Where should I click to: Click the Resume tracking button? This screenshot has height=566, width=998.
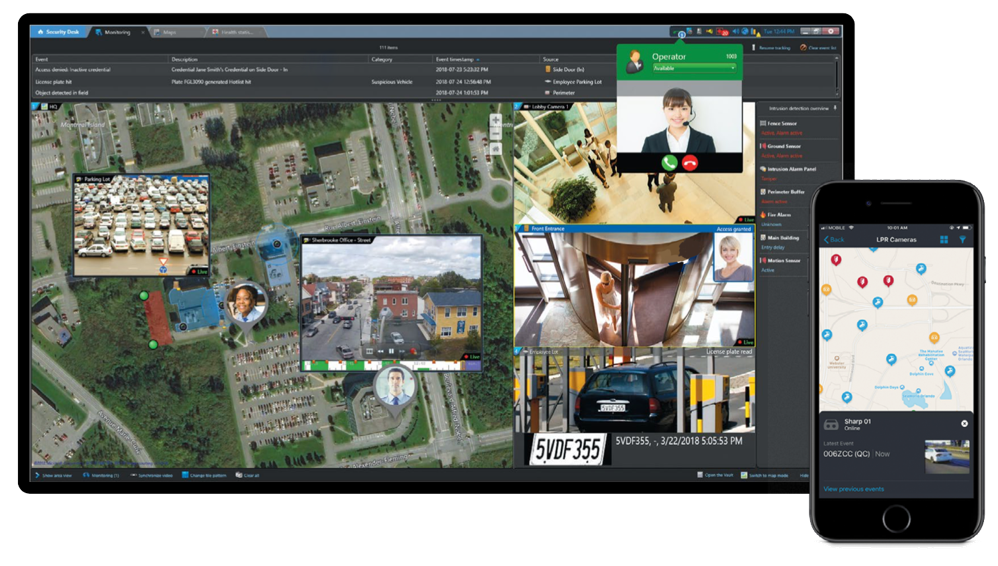tap(771, 48)
